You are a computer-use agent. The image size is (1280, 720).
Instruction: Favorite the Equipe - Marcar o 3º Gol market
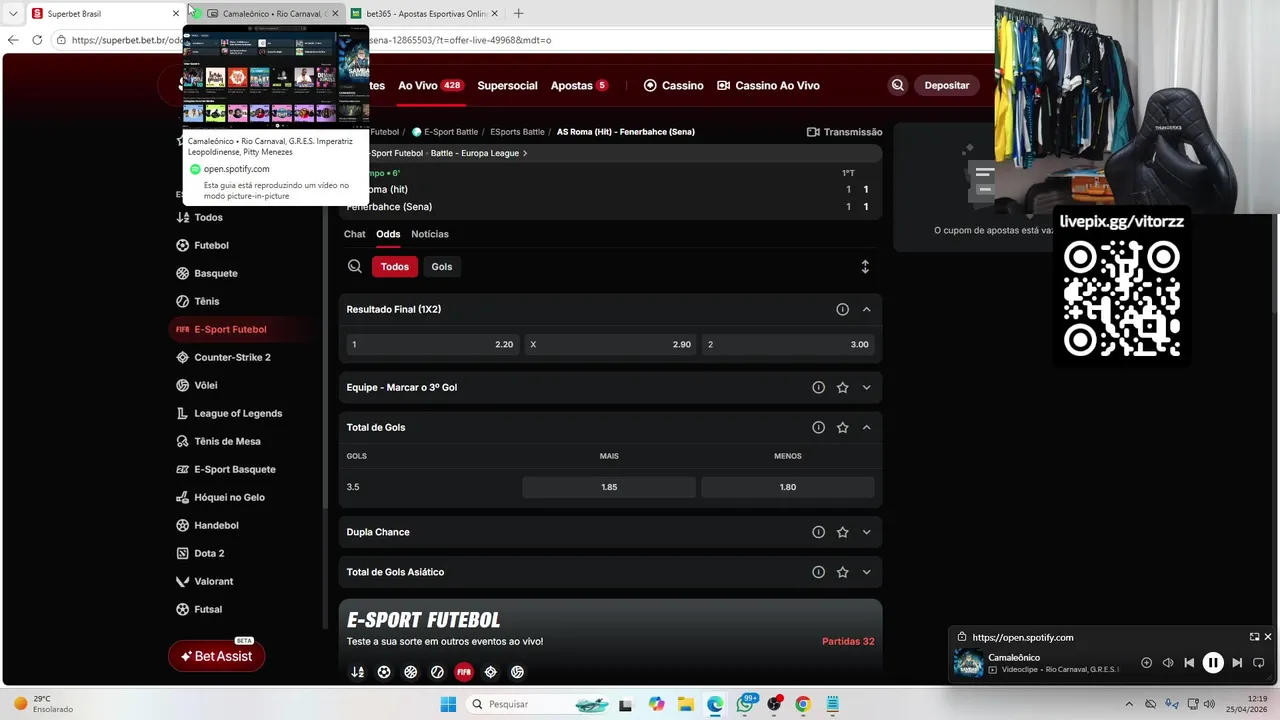point(843,388)
